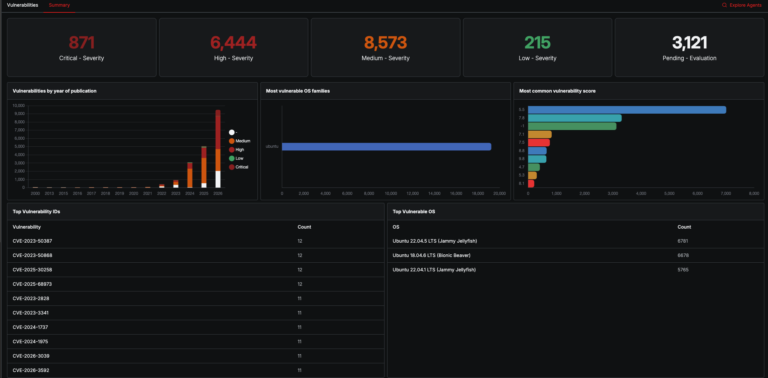Click 'Most common vulnerability score' panel title
This screenshot has height=378, width=768.
click(x=557, y=91)
